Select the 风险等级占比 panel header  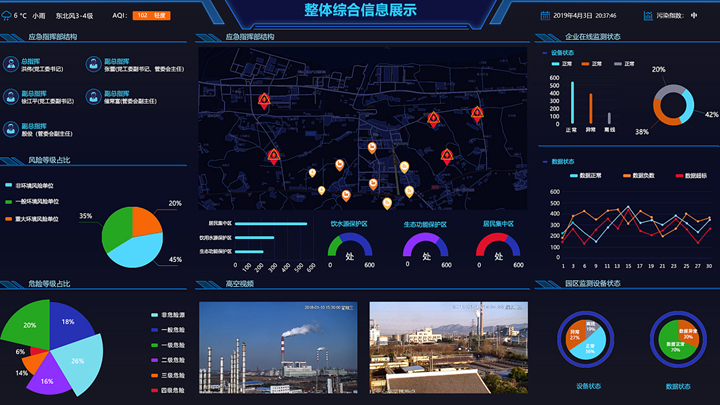49,160
